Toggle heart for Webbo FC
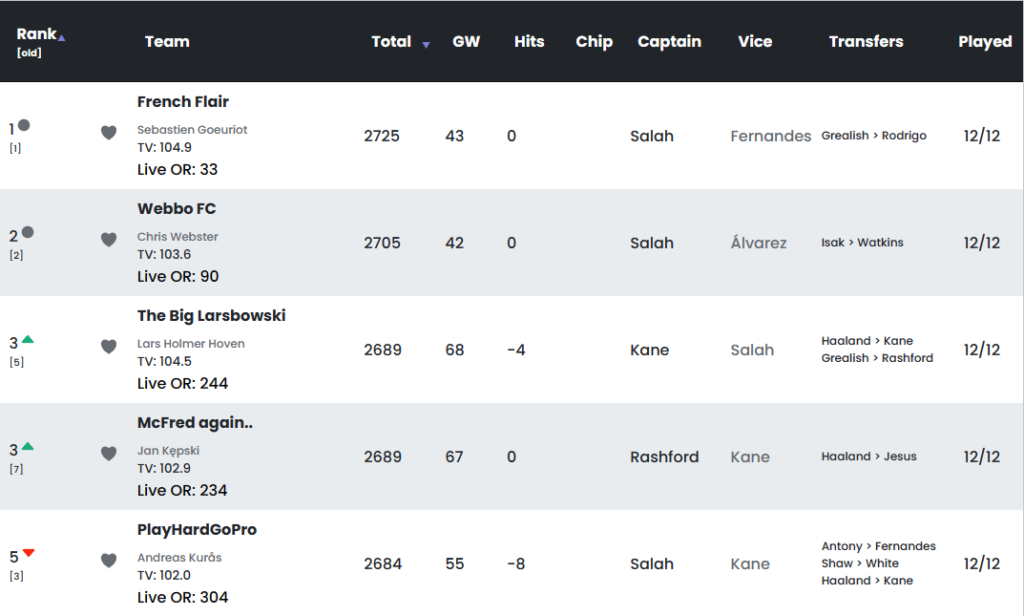This screenshot has width=1024, height=616. click(x=108, y=240)
